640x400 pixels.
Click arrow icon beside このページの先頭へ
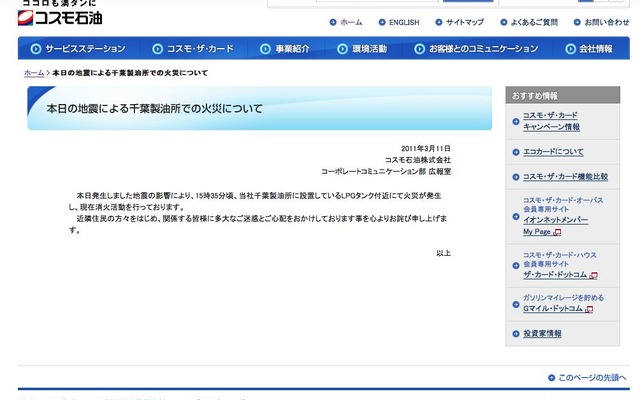pyautogui.click(x=552, y=378)
